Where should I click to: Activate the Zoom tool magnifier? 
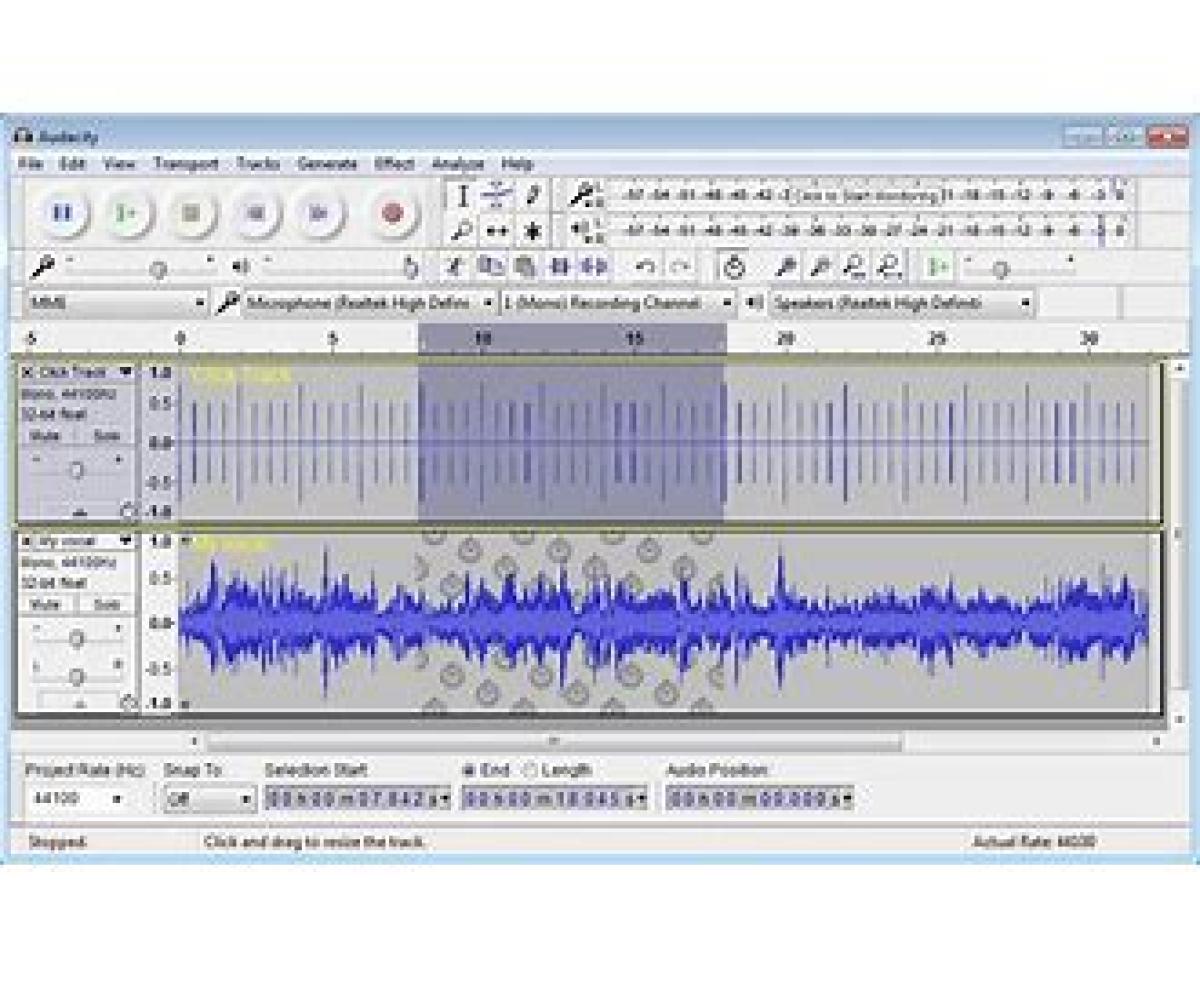[462, 232]
